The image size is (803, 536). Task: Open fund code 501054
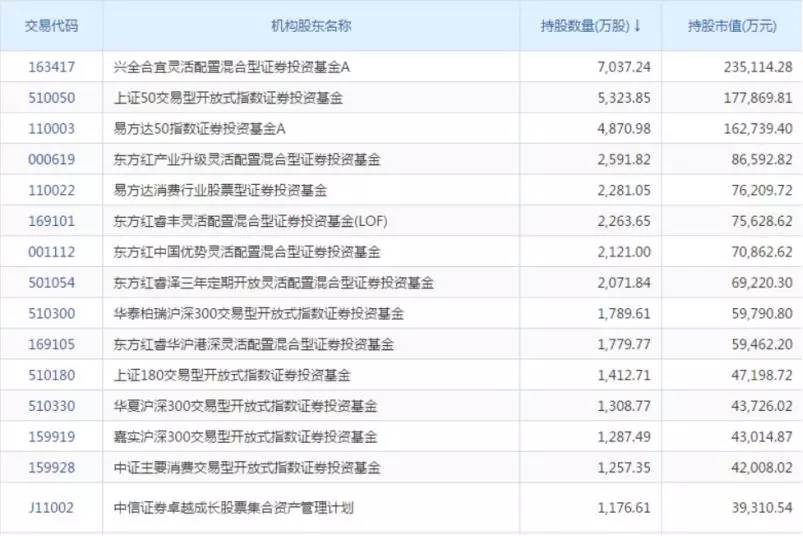point(51,282)
